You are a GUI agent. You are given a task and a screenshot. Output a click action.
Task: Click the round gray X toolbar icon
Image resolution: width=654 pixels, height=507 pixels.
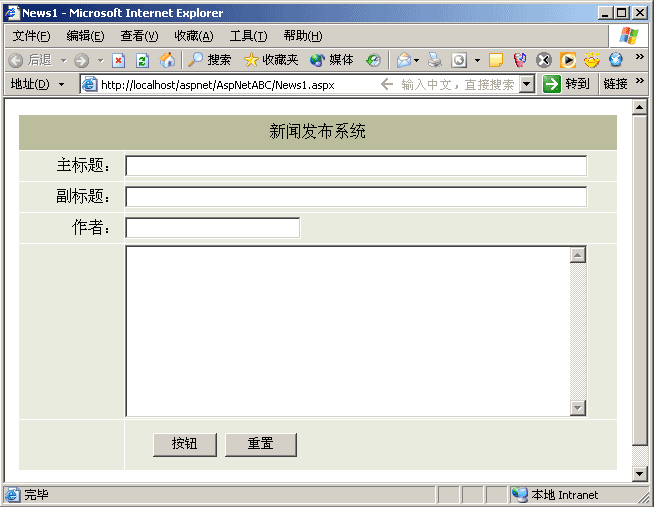coord(543,60)
